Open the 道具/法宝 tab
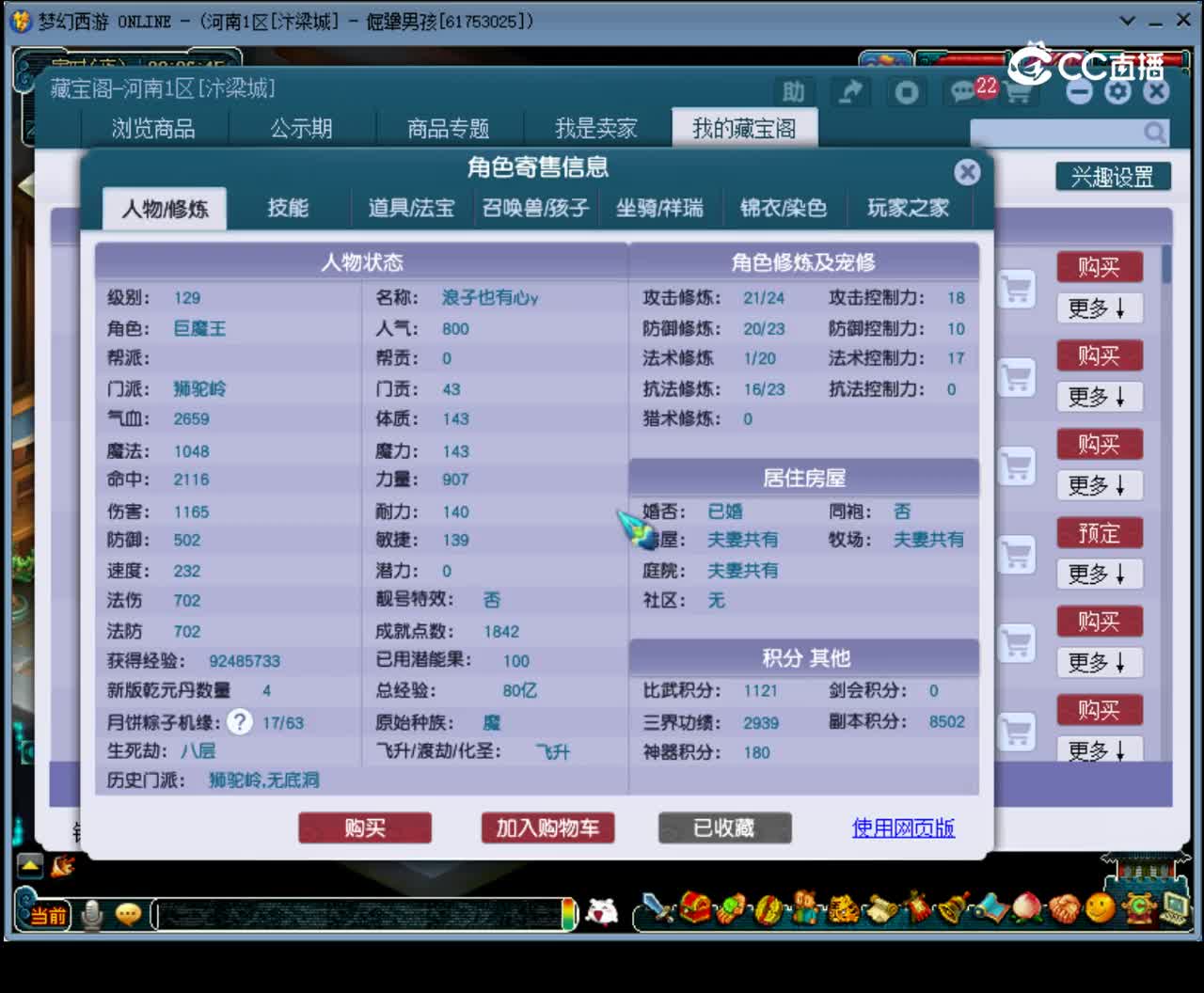The image size is (1204, 993). point(411,208)
